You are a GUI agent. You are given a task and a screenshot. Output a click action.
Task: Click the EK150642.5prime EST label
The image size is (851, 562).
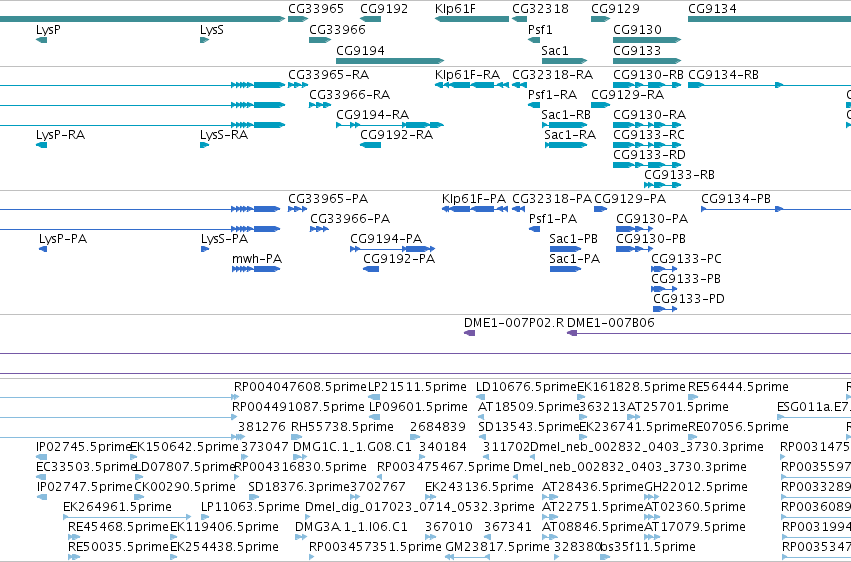(185, 448)
